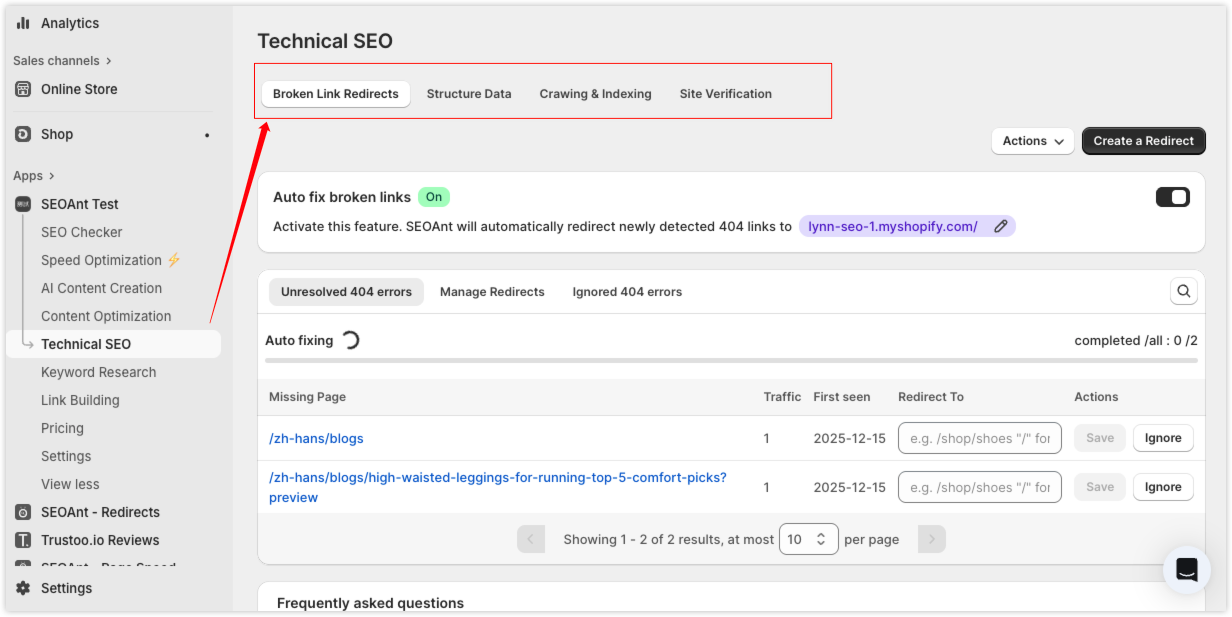Open the Settings gear icon at bottom
The height and width of the screenshot is (617, 1232).
[x=23, y=588]
